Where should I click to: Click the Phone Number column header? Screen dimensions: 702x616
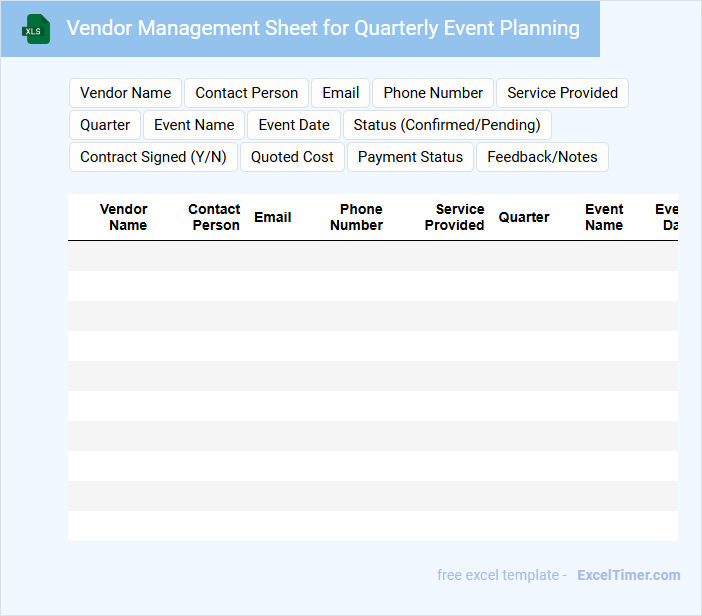358,217
